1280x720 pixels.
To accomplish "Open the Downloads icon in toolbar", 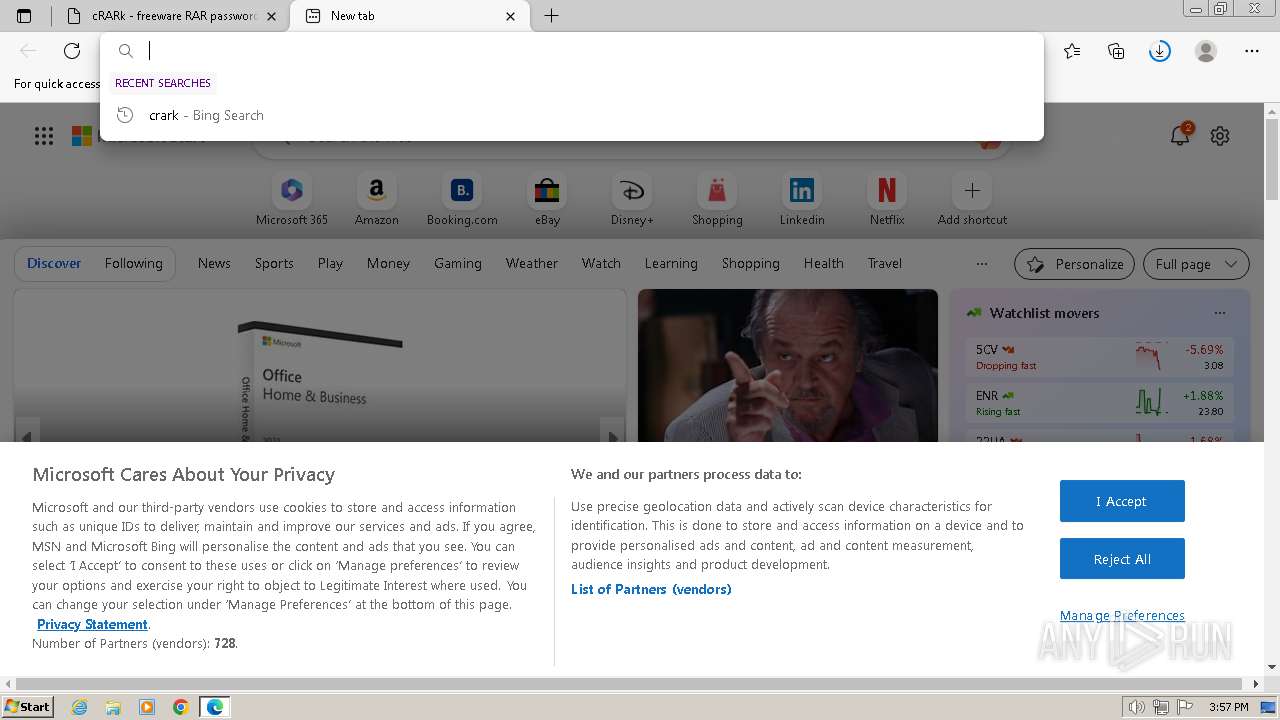I will [x=1160, y=51].
